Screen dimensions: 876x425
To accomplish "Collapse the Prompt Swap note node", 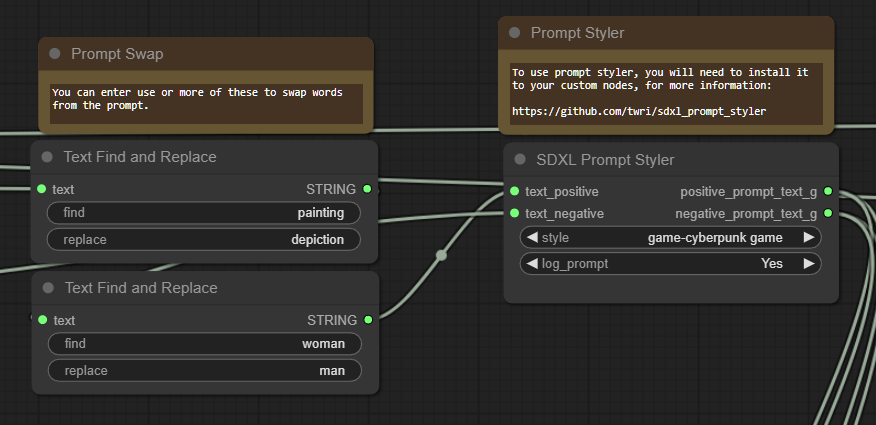I will (55, 54).
